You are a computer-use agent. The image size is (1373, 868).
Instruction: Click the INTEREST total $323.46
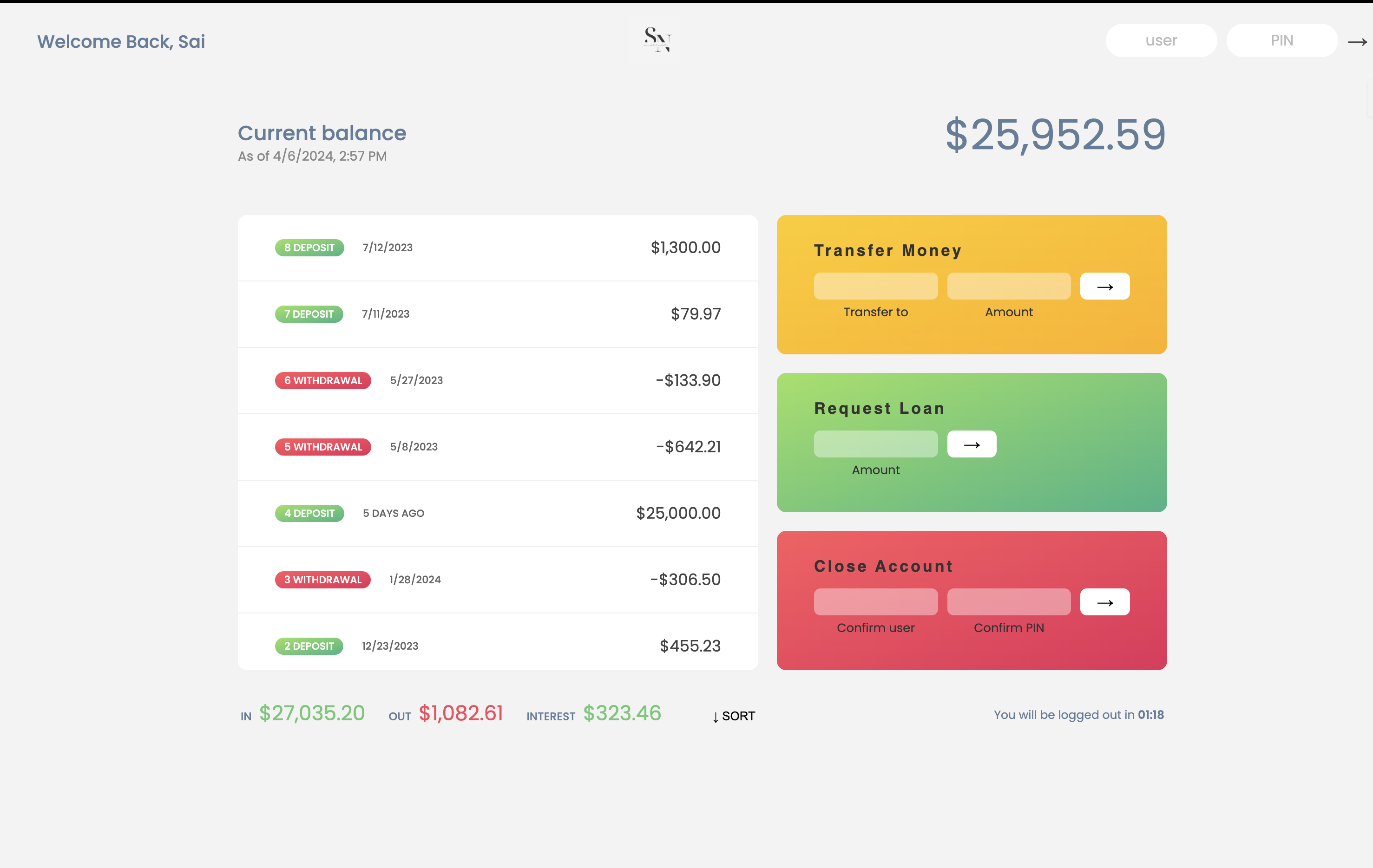[622, 713]
